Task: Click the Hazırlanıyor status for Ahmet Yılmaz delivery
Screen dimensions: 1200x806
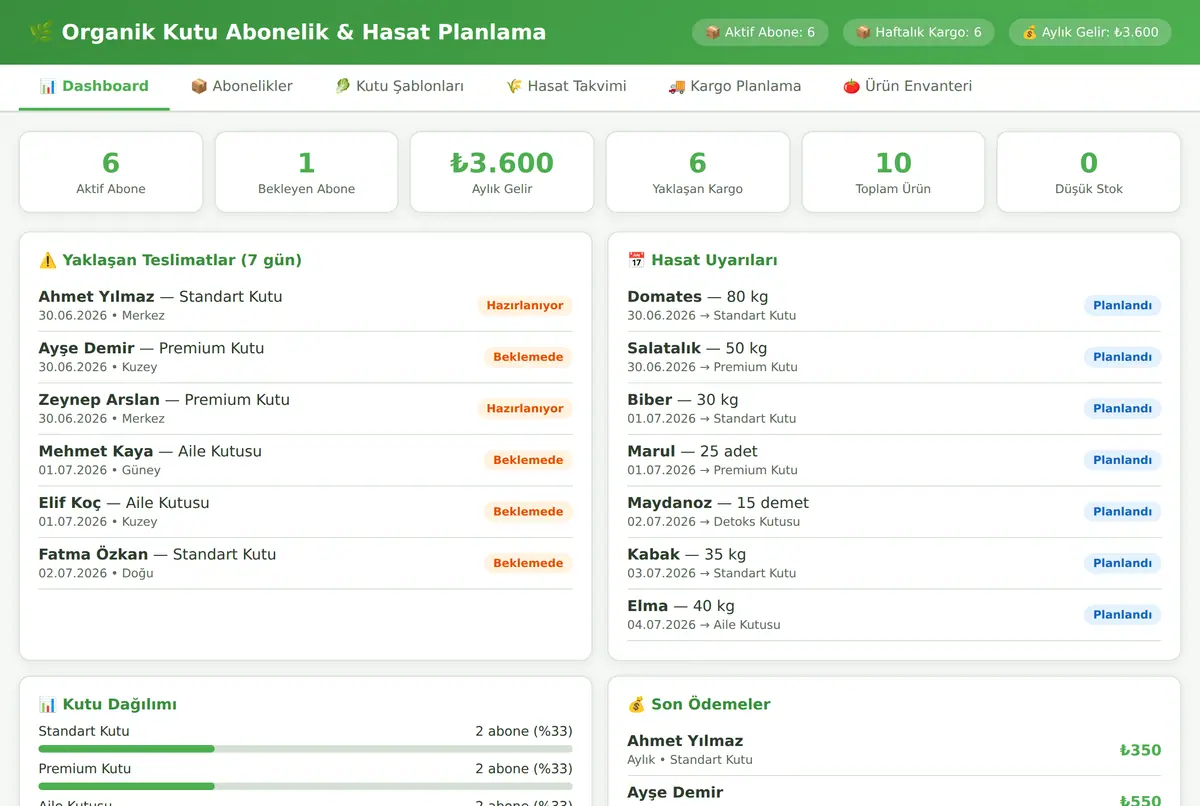Action: [x=525, y=305]
